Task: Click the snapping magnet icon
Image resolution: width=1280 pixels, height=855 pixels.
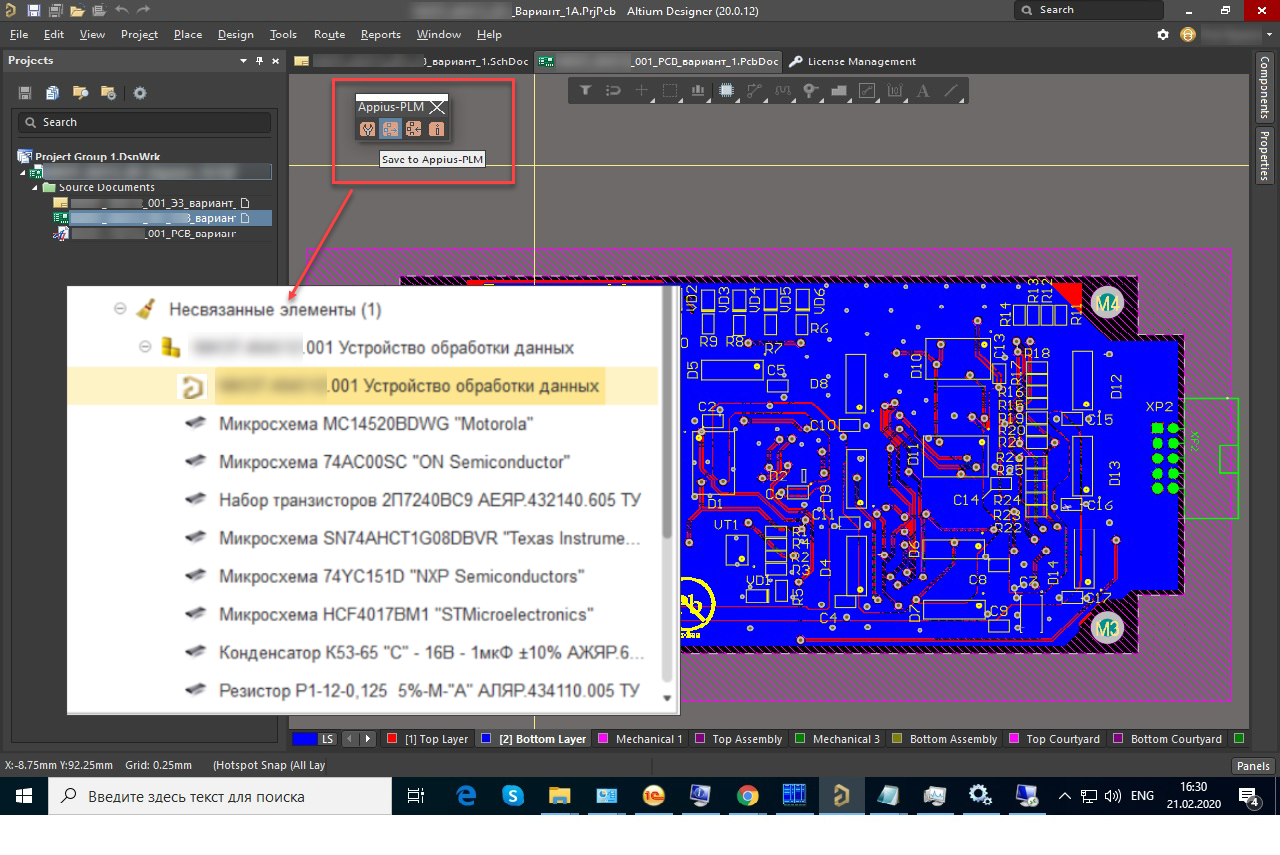Action: [613, 90]
